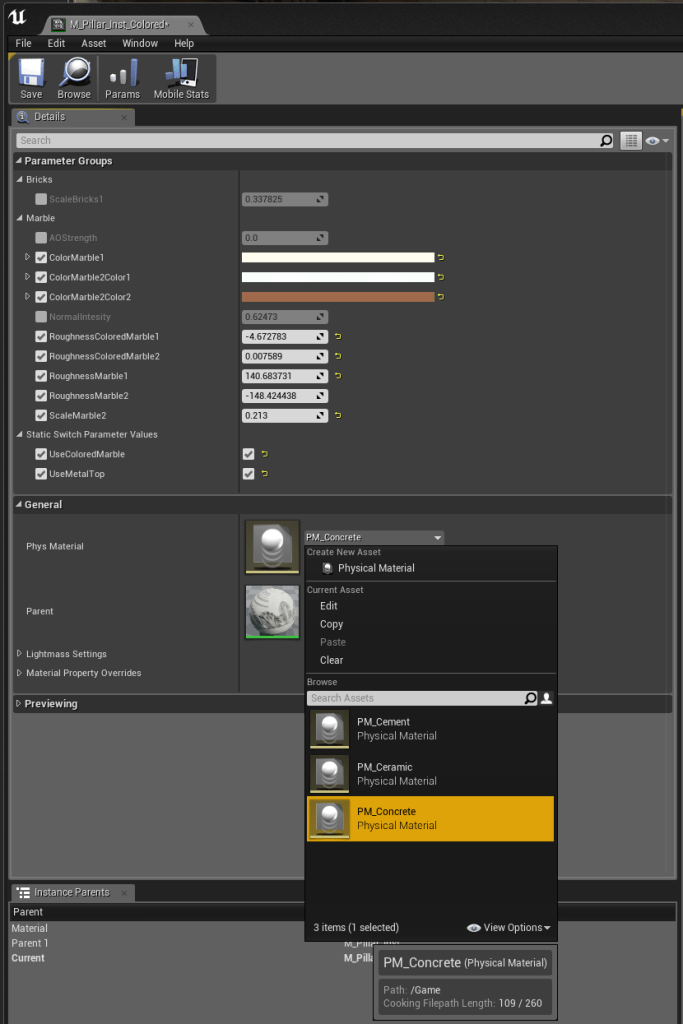Expand Material Property Overrides
This screenshot has width=683, height=1024.
pos(20,673)
